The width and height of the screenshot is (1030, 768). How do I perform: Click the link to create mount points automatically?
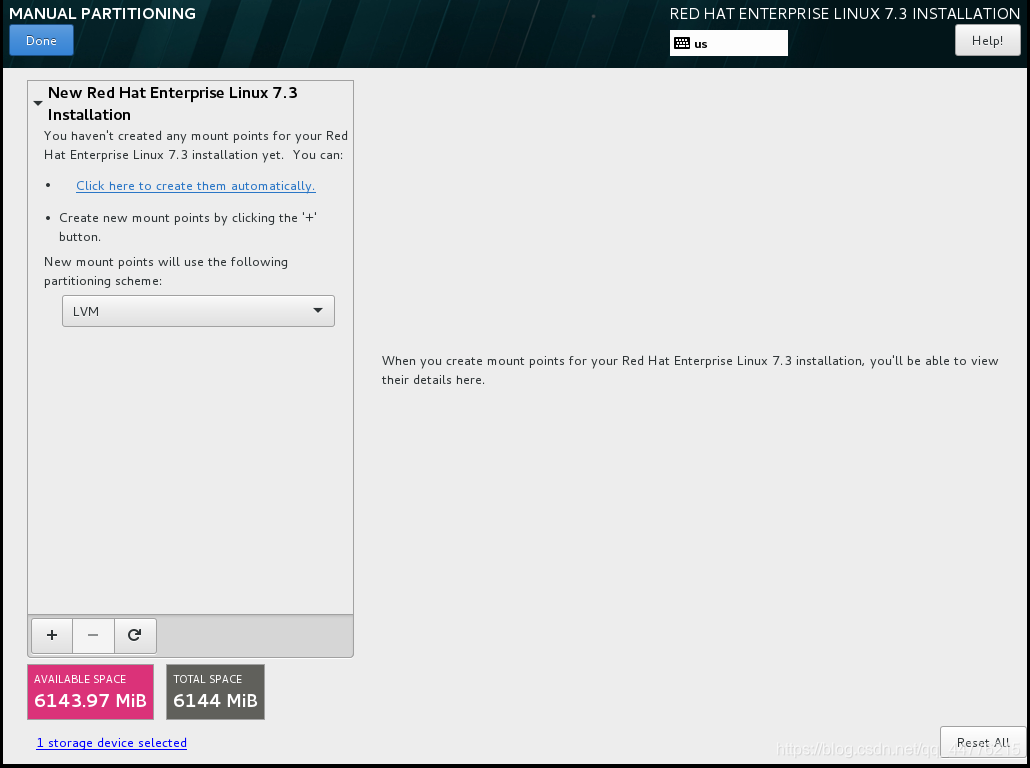(196, 186)
